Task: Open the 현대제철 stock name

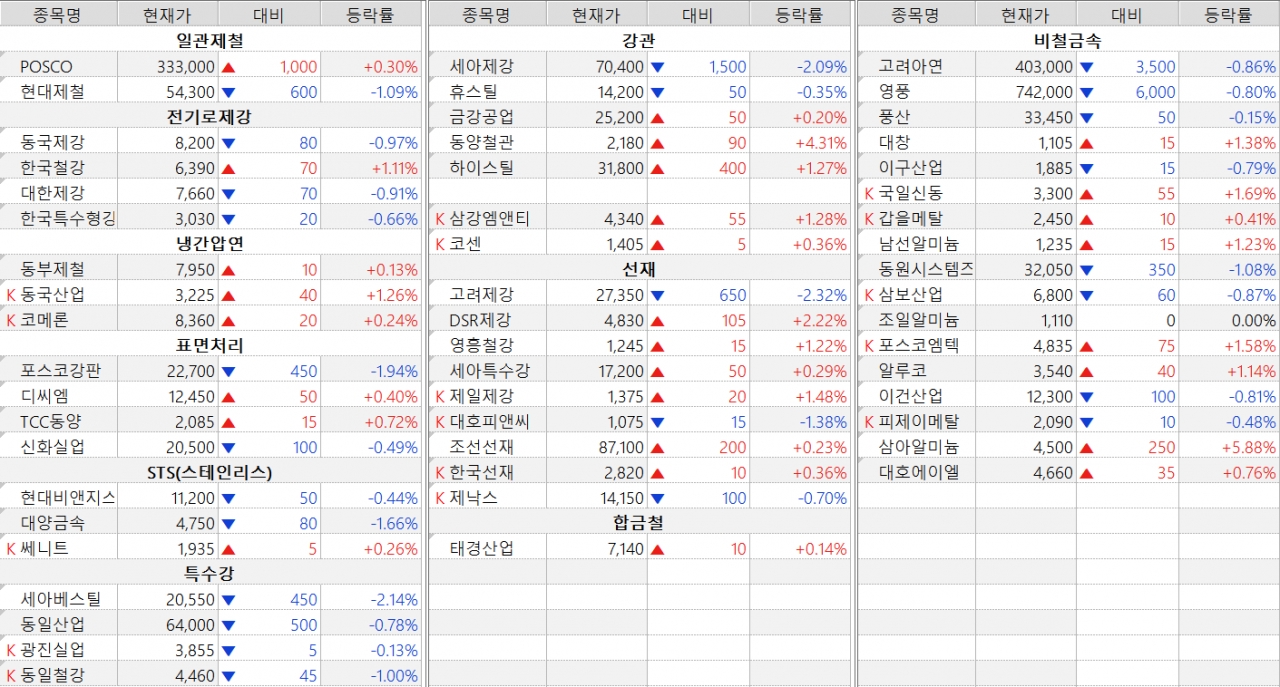Action: coord(53,92)
